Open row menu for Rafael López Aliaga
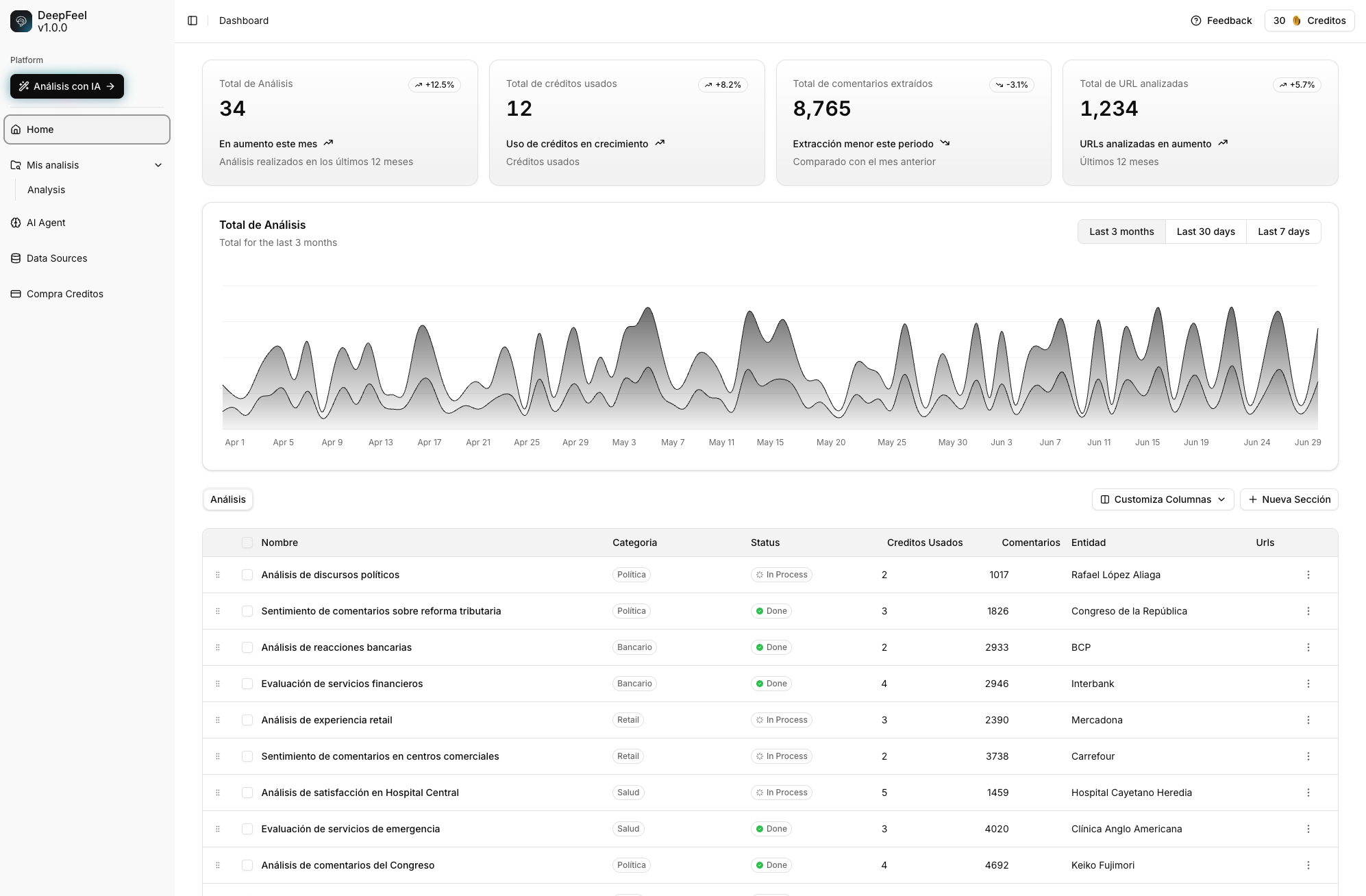The image size is (1366, 896). 1308,575
